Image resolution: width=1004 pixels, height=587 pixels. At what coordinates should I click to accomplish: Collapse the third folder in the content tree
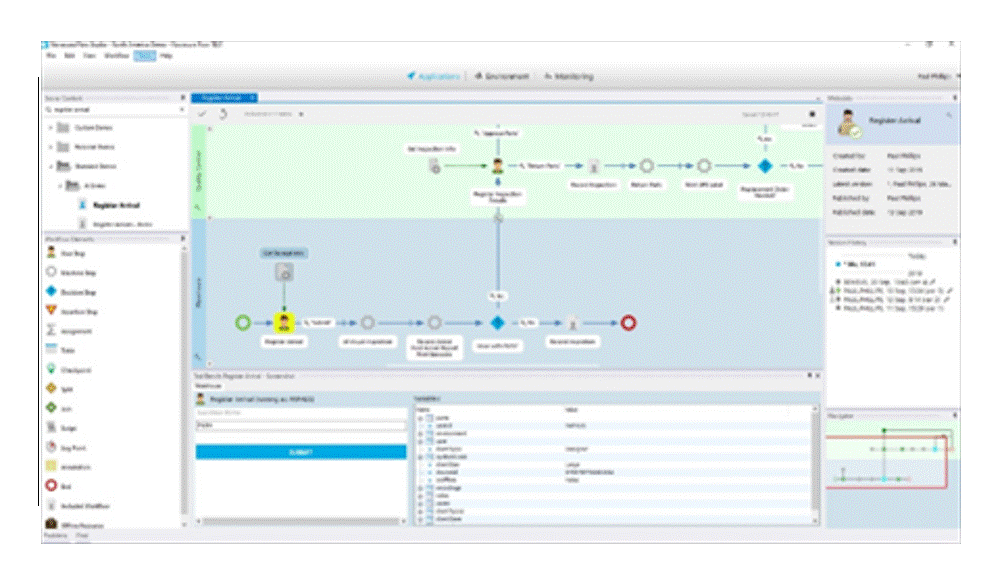tap(51, 166)
